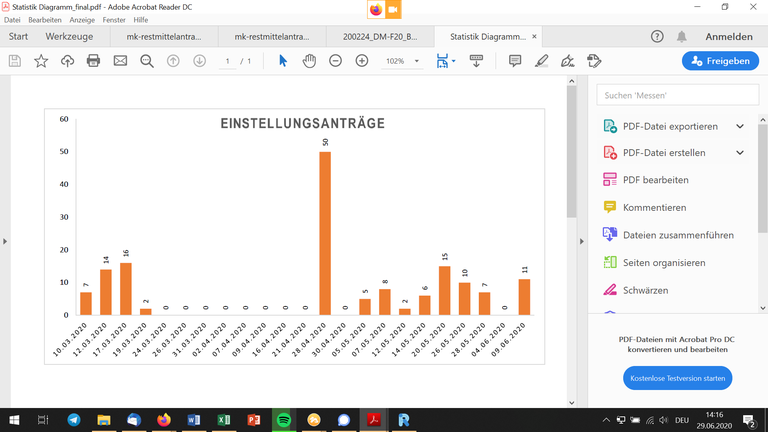Viewport: 768px width, 432px height.
Task: Expand left navigation pane arrow
Action: pos(5,241)
